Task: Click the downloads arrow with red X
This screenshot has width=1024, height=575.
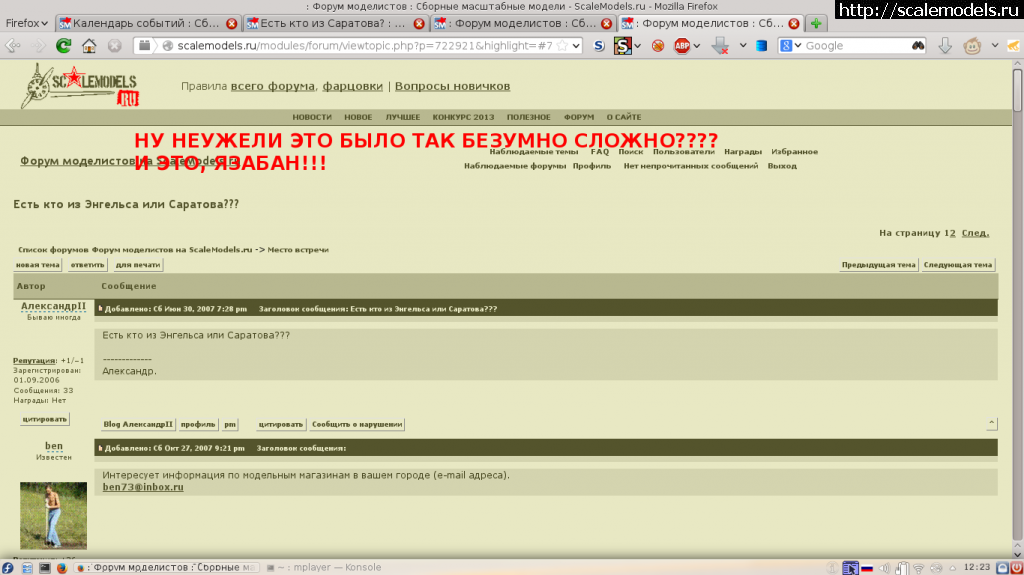Action: point(720,46)
